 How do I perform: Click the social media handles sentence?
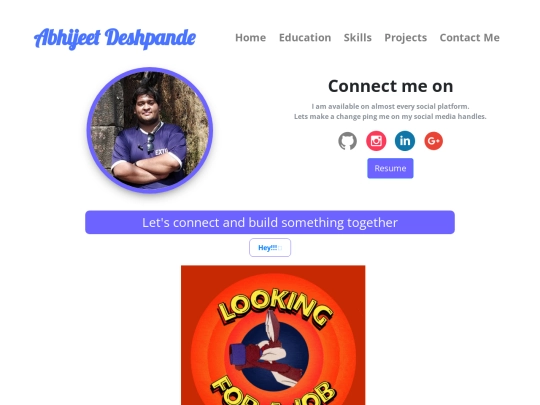(390, 116)
